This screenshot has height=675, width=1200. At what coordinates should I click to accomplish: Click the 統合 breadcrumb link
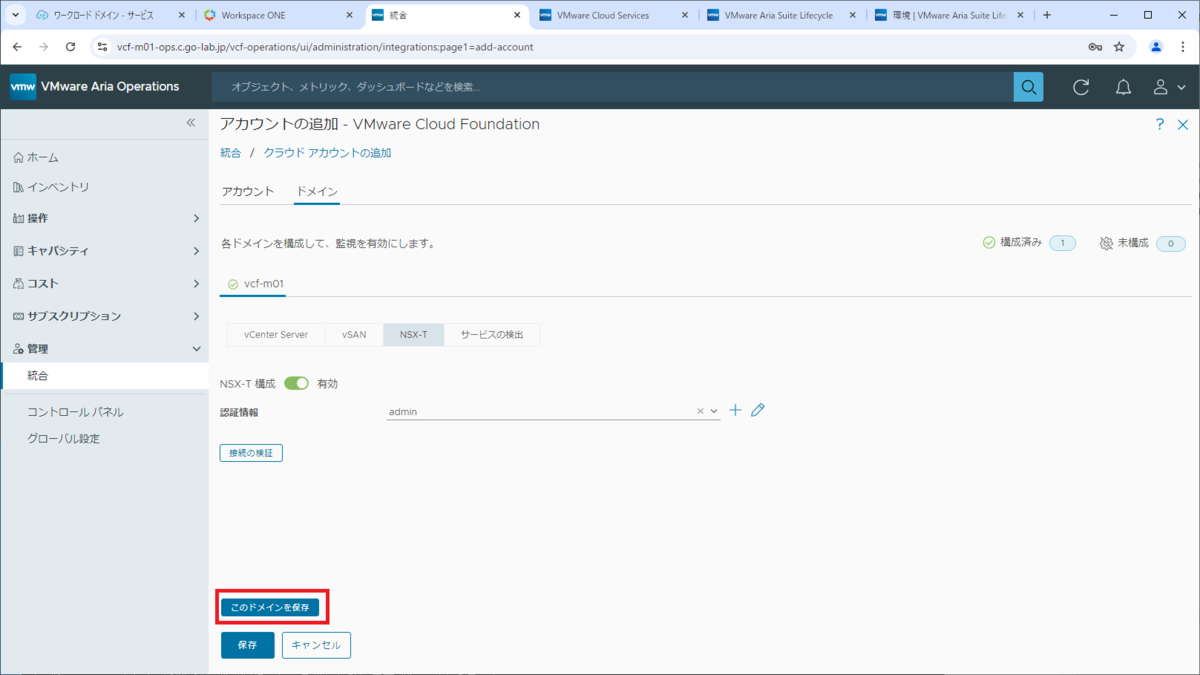pyautogui.click(x=231, y=153)
